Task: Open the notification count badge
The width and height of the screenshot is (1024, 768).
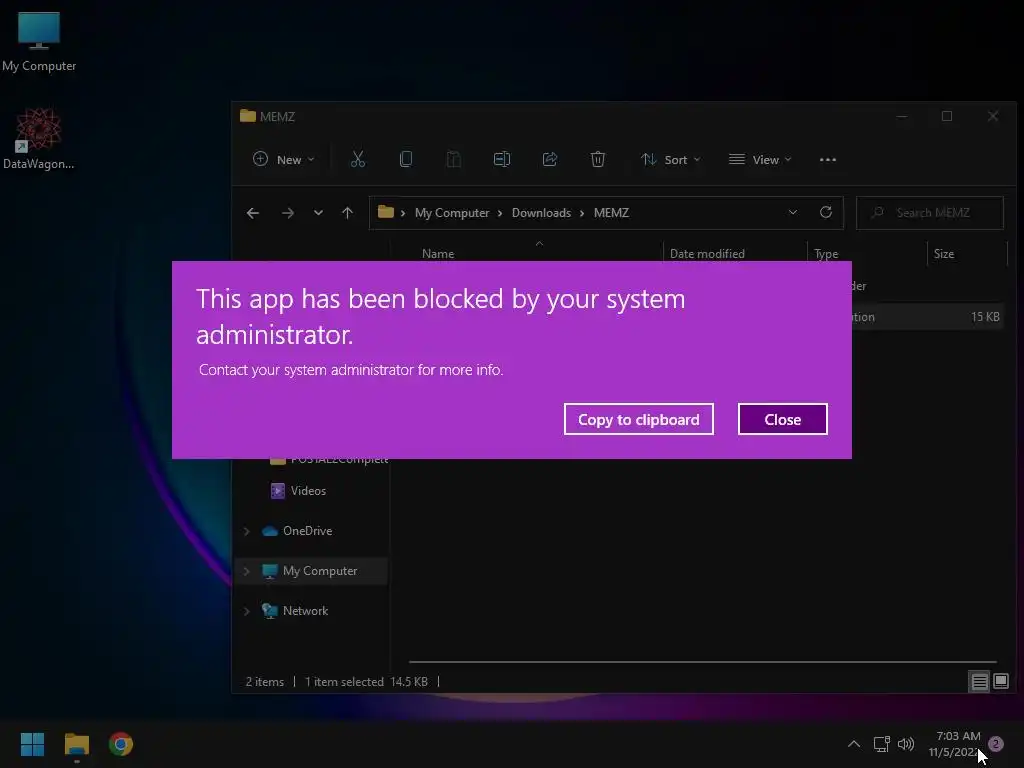Action: 996,743
